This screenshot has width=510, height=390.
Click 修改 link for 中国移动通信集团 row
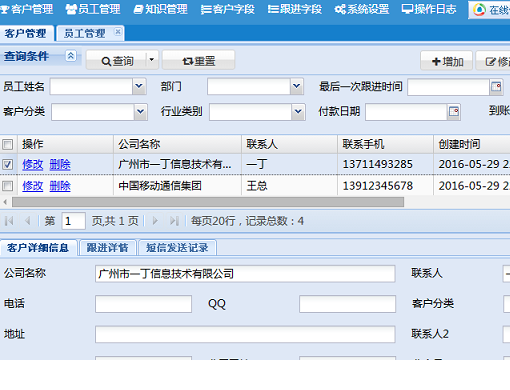tap(33, 186)
